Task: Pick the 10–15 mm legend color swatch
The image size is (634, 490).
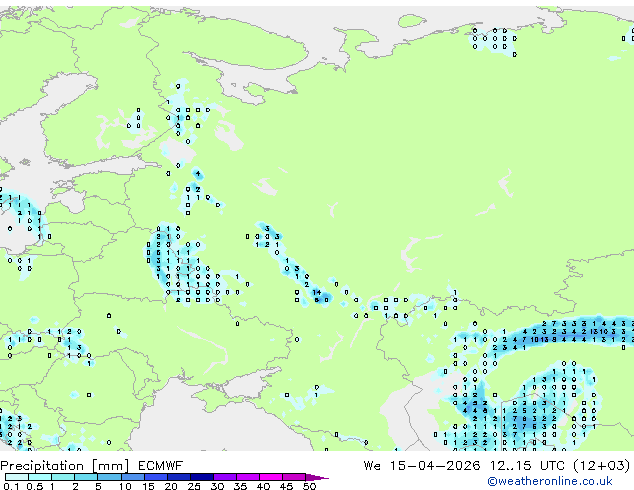Action: [133, 477]
